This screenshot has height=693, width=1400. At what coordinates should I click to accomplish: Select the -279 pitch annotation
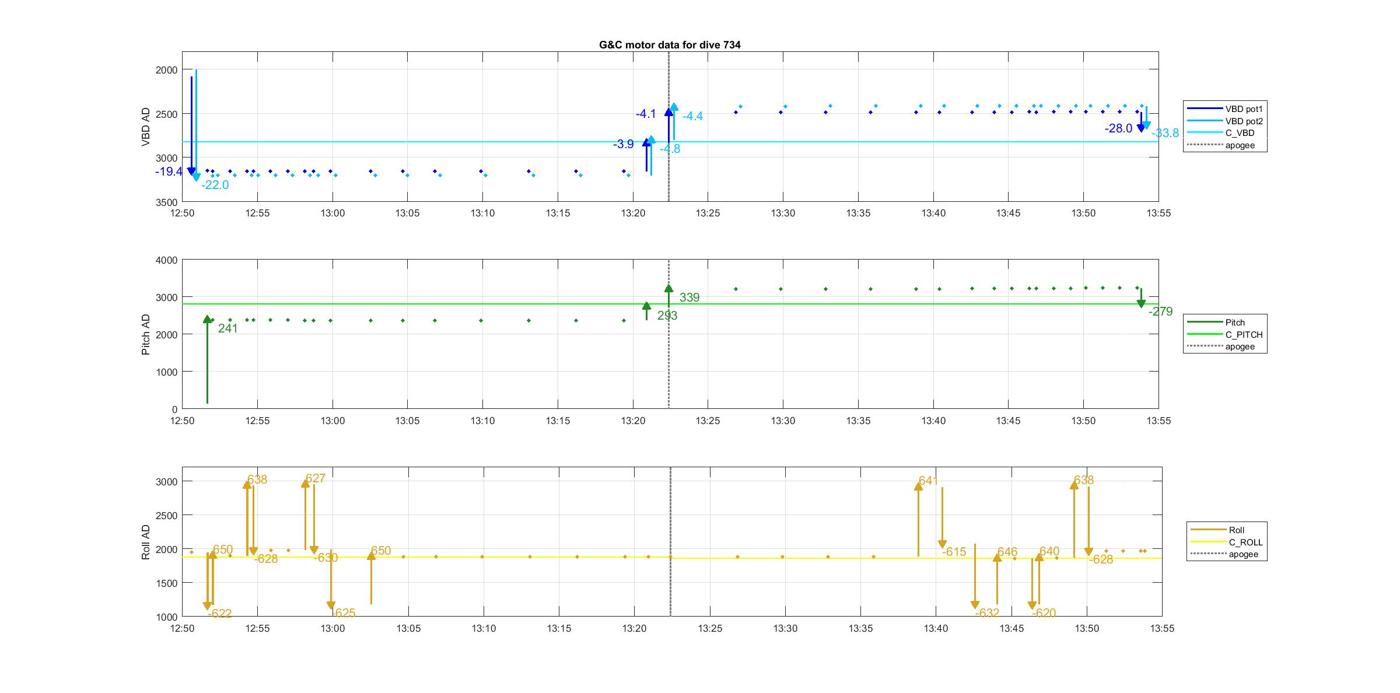point(1161,312)
